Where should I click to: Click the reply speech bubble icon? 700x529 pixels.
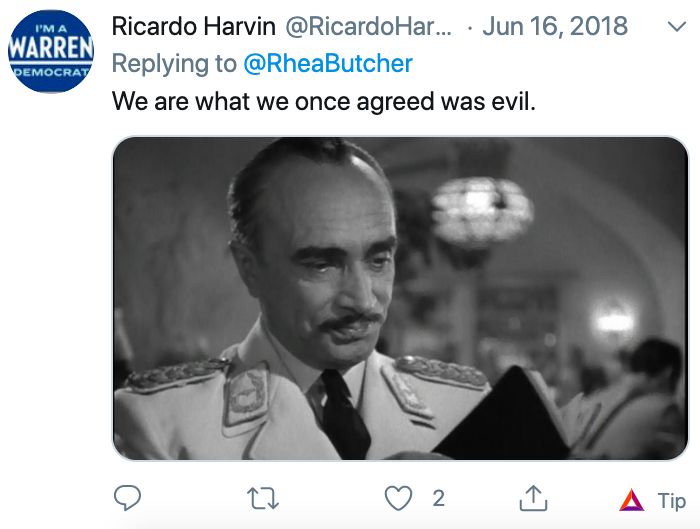click(128, 498)
